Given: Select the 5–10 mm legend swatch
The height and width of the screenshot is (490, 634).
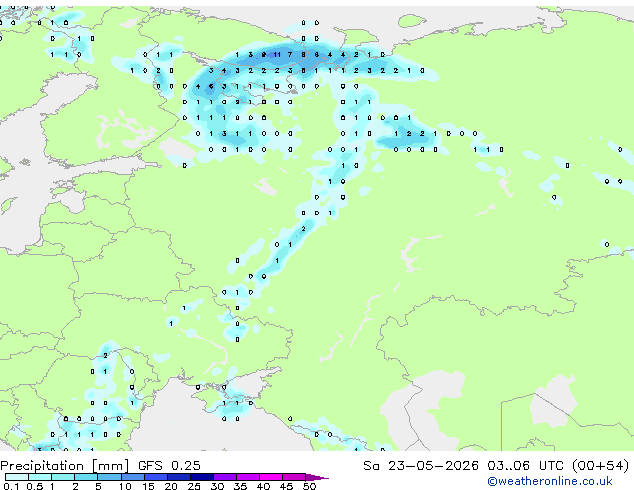Looking at the screenshot, I should point(109,477).
